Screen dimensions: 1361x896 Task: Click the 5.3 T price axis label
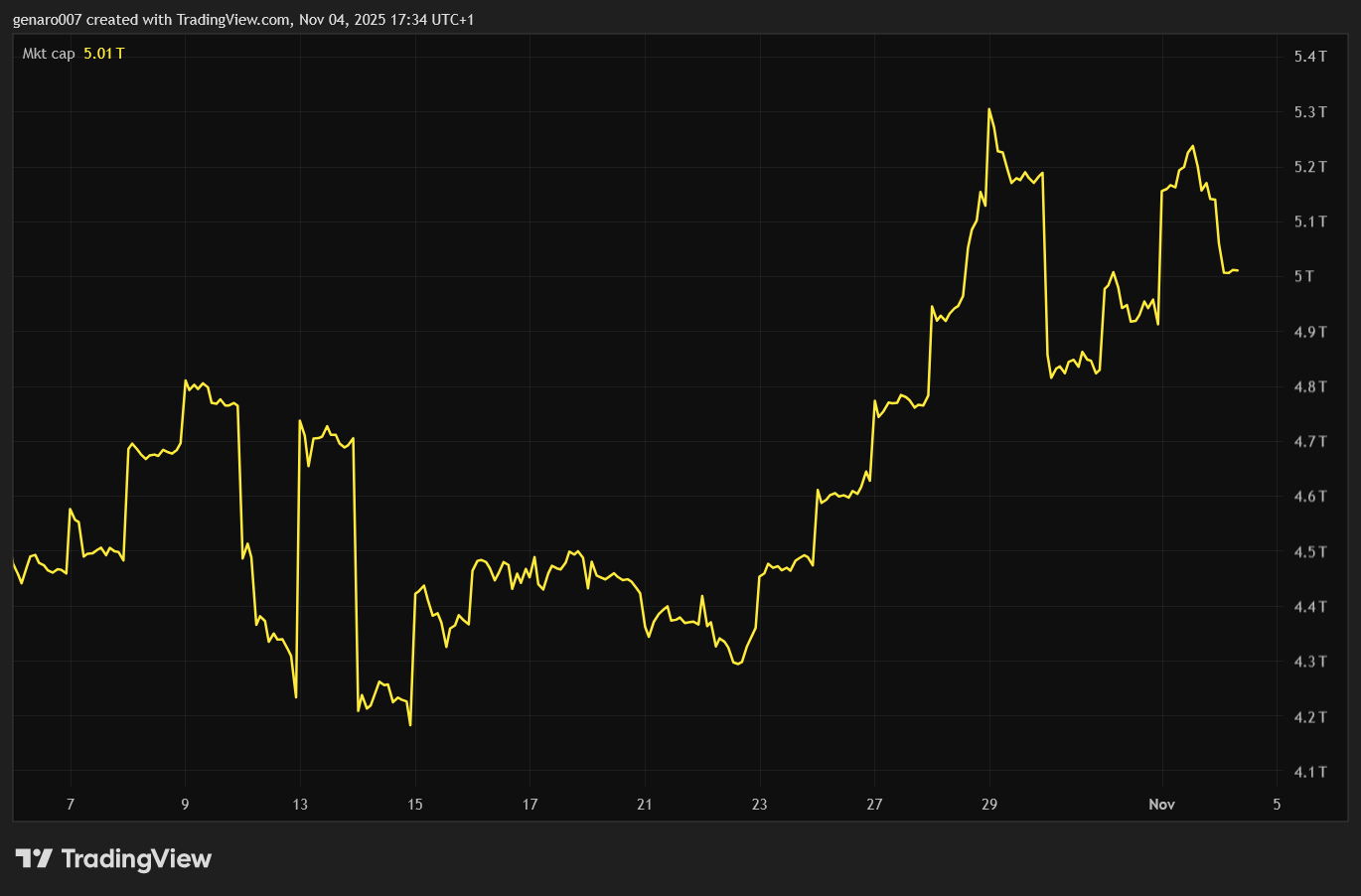[1309, 112]
